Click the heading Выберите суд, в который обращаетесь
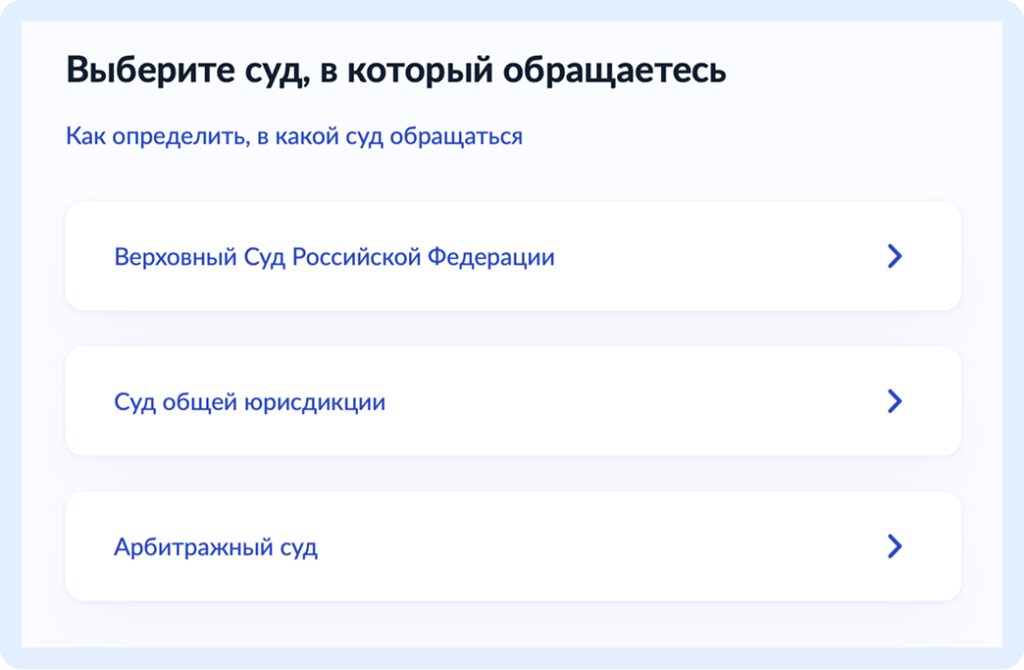1024x670 pixels. (x=396, y=72)
